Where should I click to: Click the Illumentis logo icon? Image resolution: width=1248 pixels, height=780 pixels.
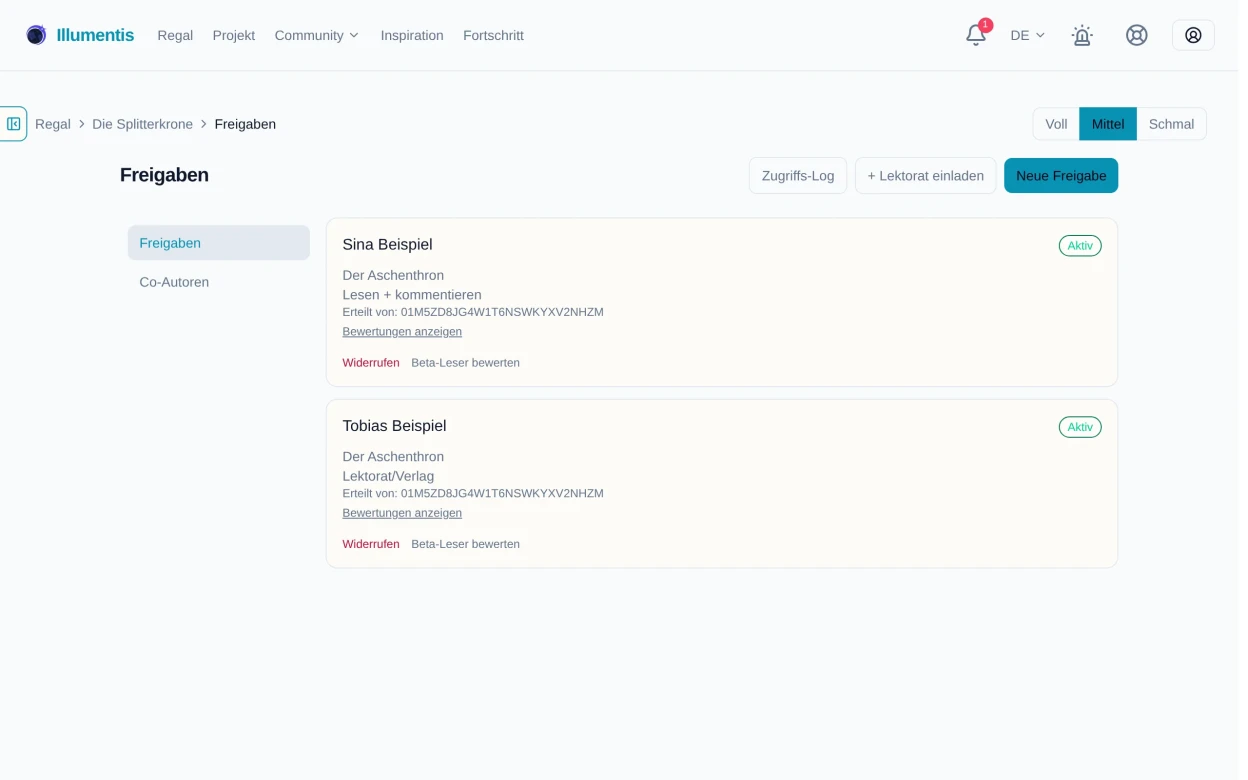[36, 35]
